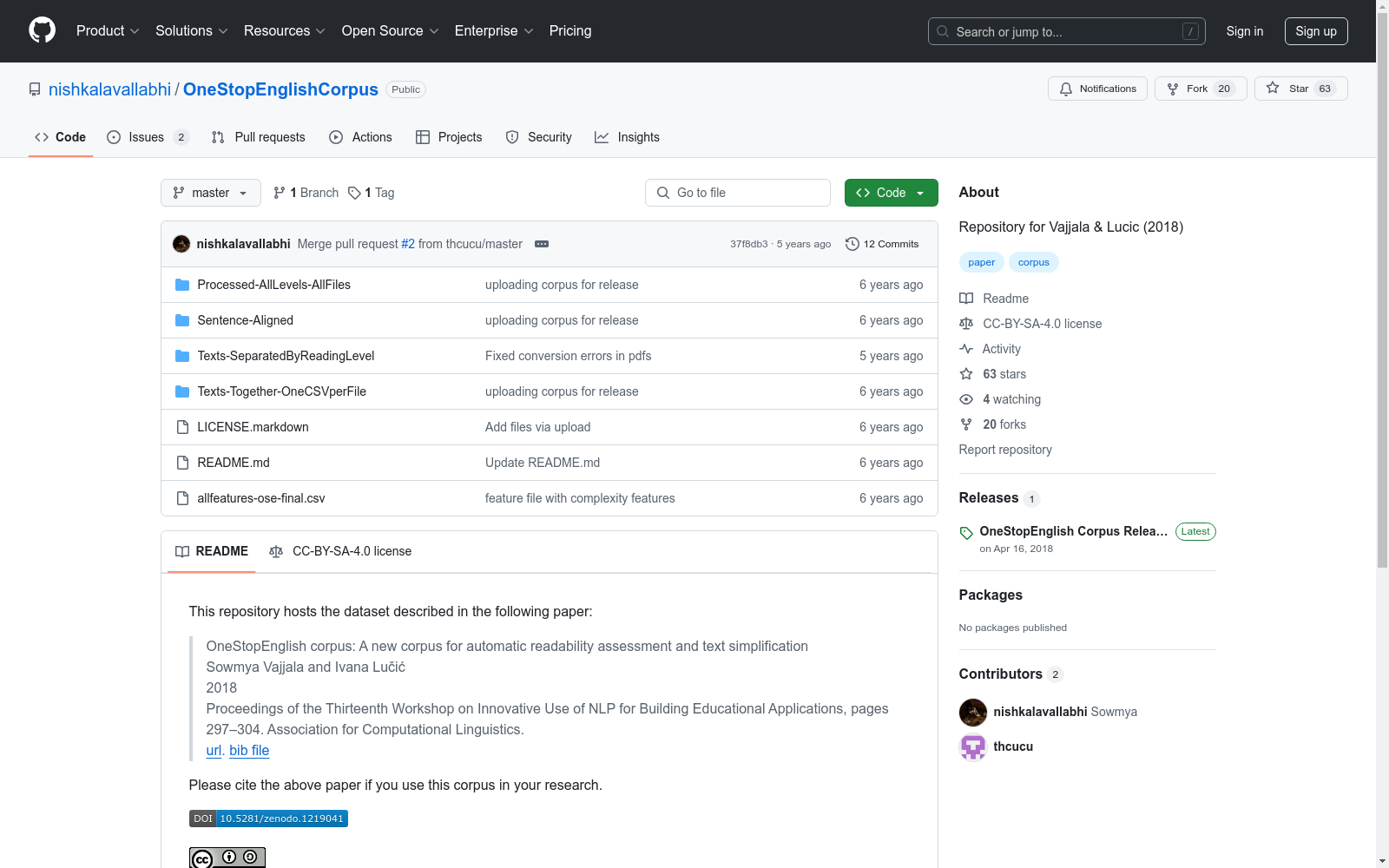Click the Sign in link
This screenshot has width=1389, height=868.
pos(1245,31)
